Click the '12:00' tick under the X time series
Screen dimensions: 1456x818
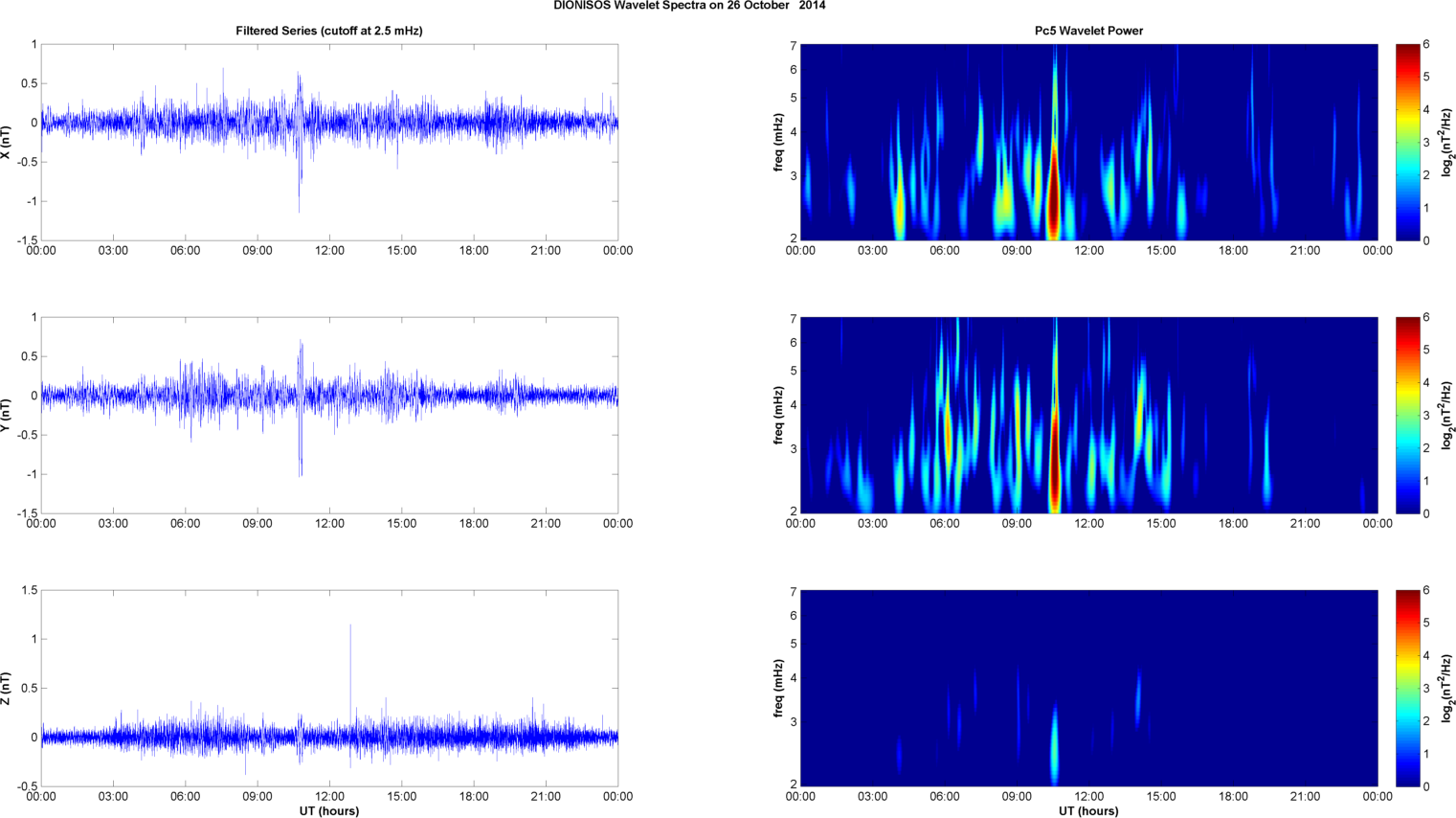(x=329, y=251)
